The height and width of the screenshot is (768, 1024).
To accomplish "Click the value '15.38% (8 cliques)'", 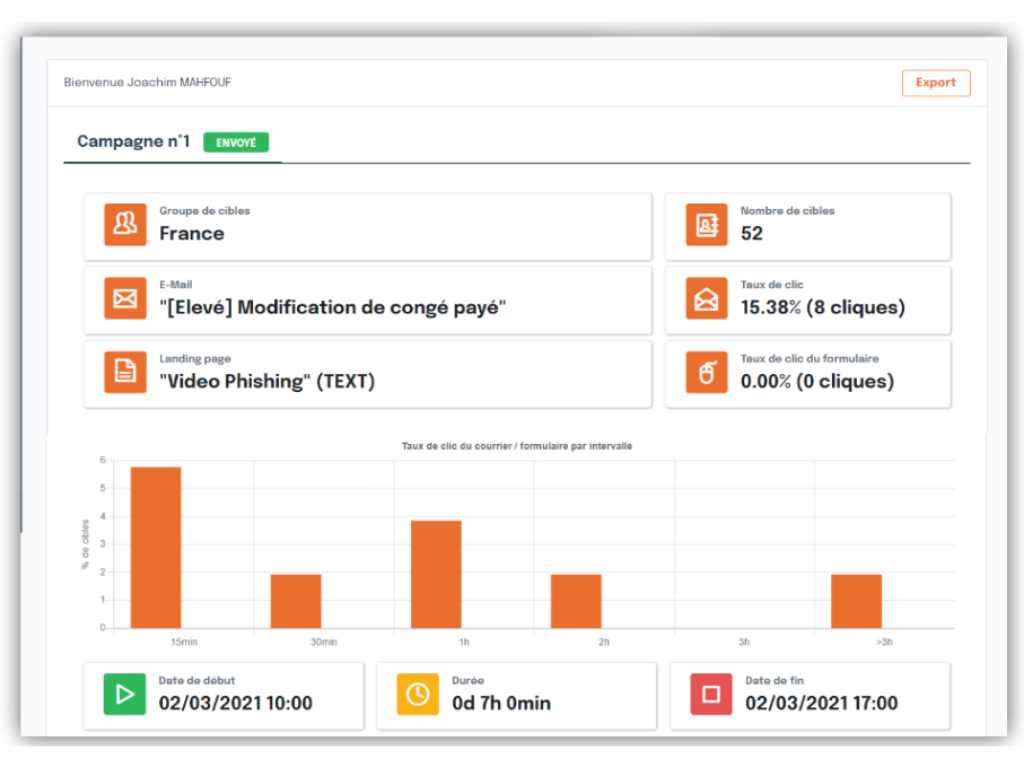I will (x=823, y=308).
